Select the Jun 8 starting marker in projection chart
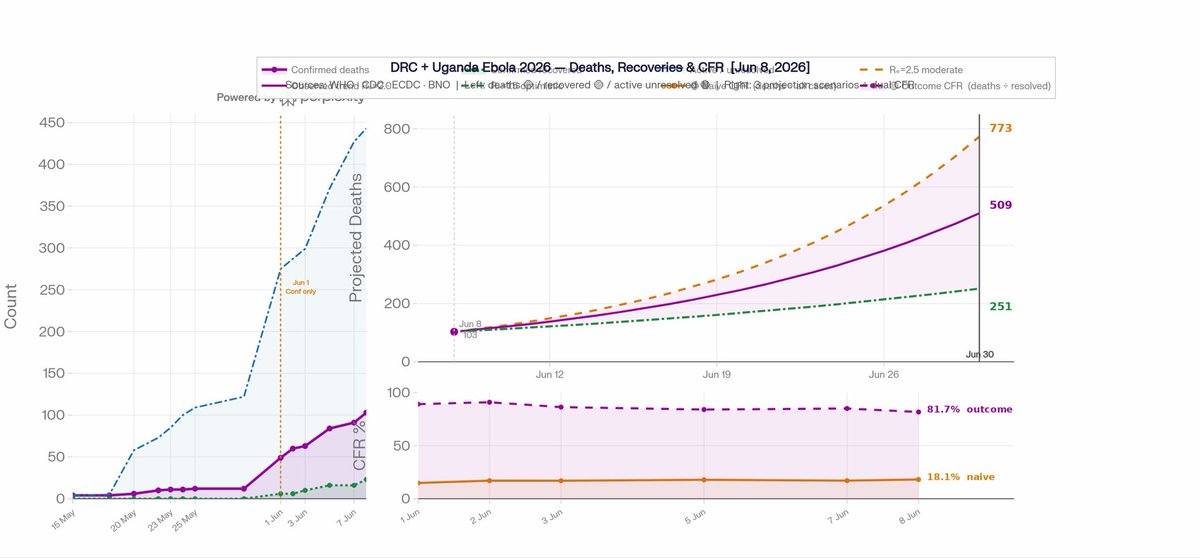The height and width of the screenshot is (558, 1200). [x=454, y=331]
